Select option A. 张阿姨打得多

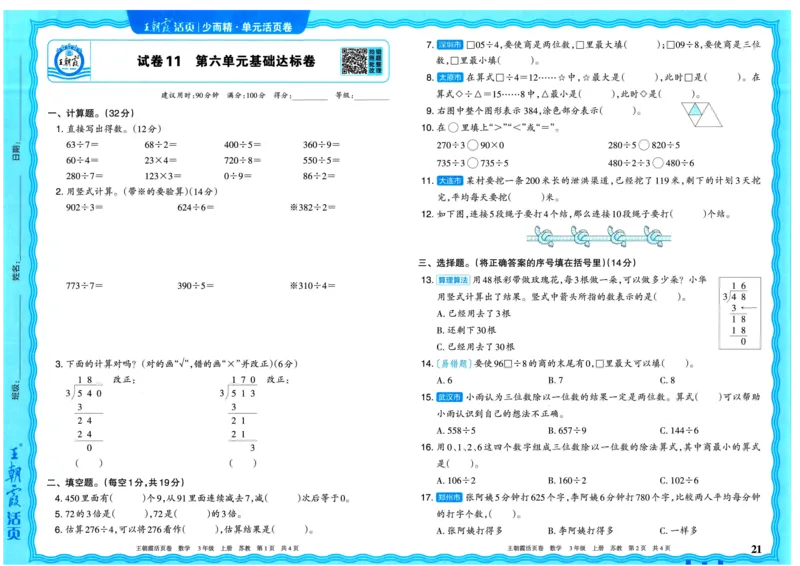470,531
